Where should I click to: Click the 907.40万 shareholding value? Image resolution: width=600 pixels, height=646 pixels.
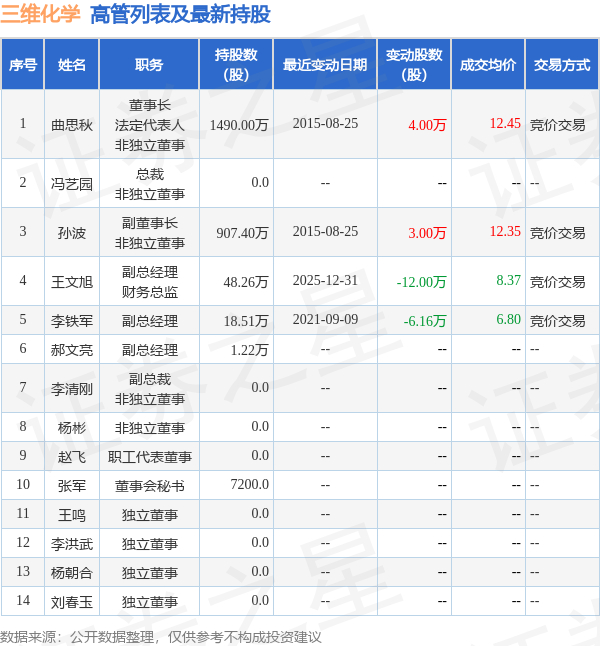point(242,233)
